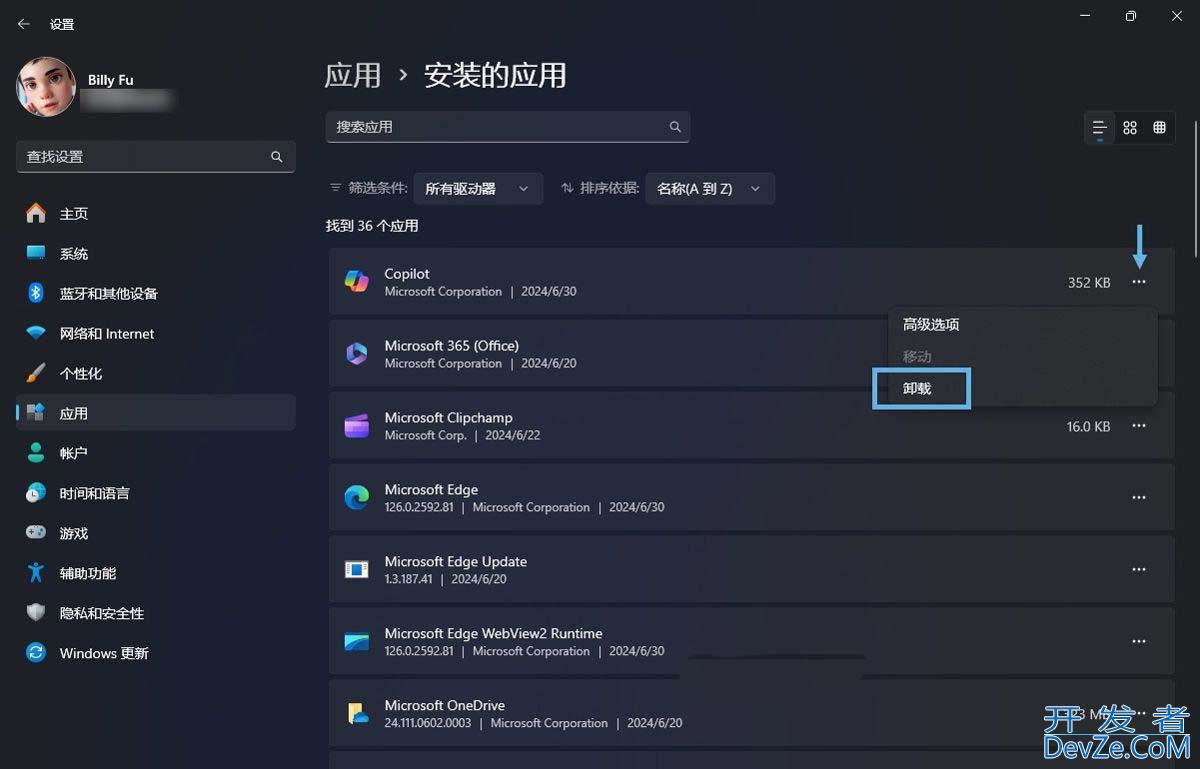The image size is (1200, 769).
Task: Go to 时间和语言 settings
Action: click(x=156, y=494)
